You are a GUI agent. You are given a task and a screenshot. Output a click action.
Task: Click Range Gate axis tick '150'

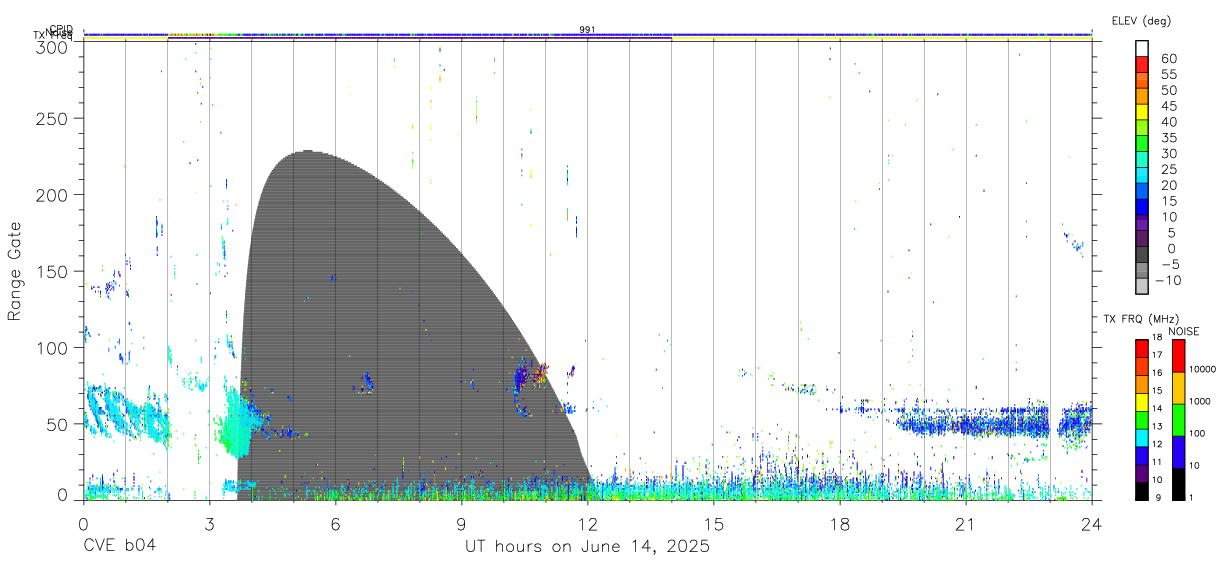coord(51,271)
